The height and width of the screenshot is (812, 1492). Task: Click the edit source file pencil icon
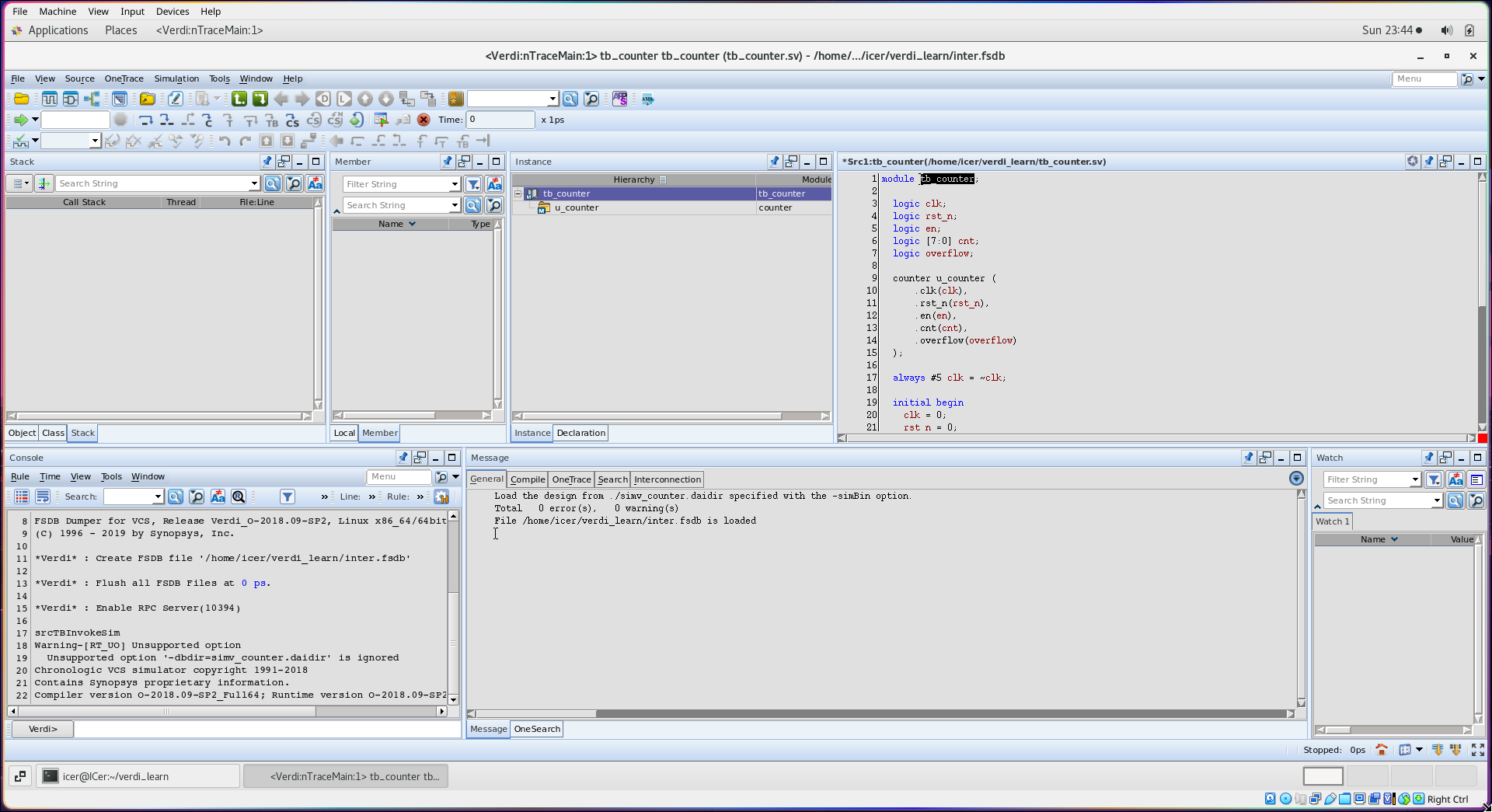[x=176, y=99]
